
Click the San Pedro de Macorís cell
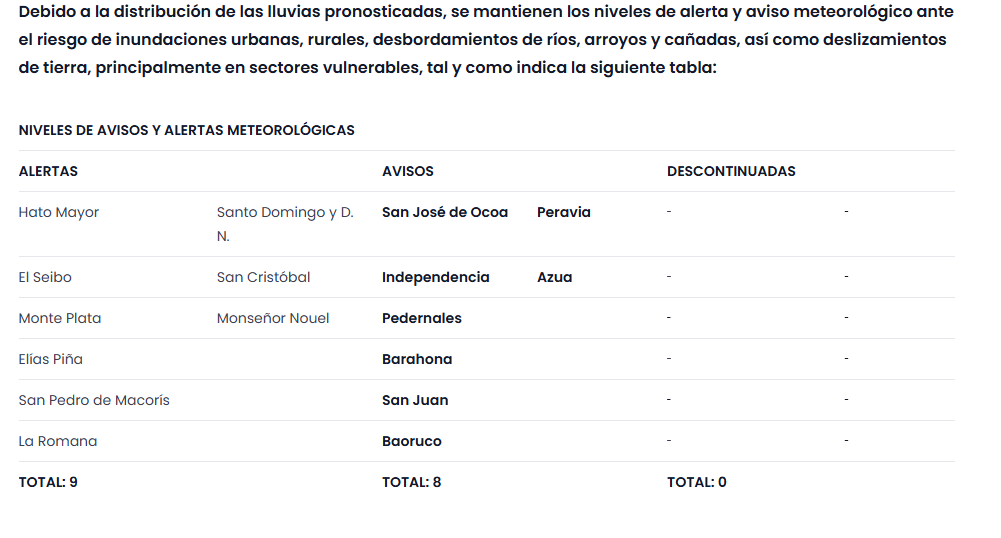point(94,400)
